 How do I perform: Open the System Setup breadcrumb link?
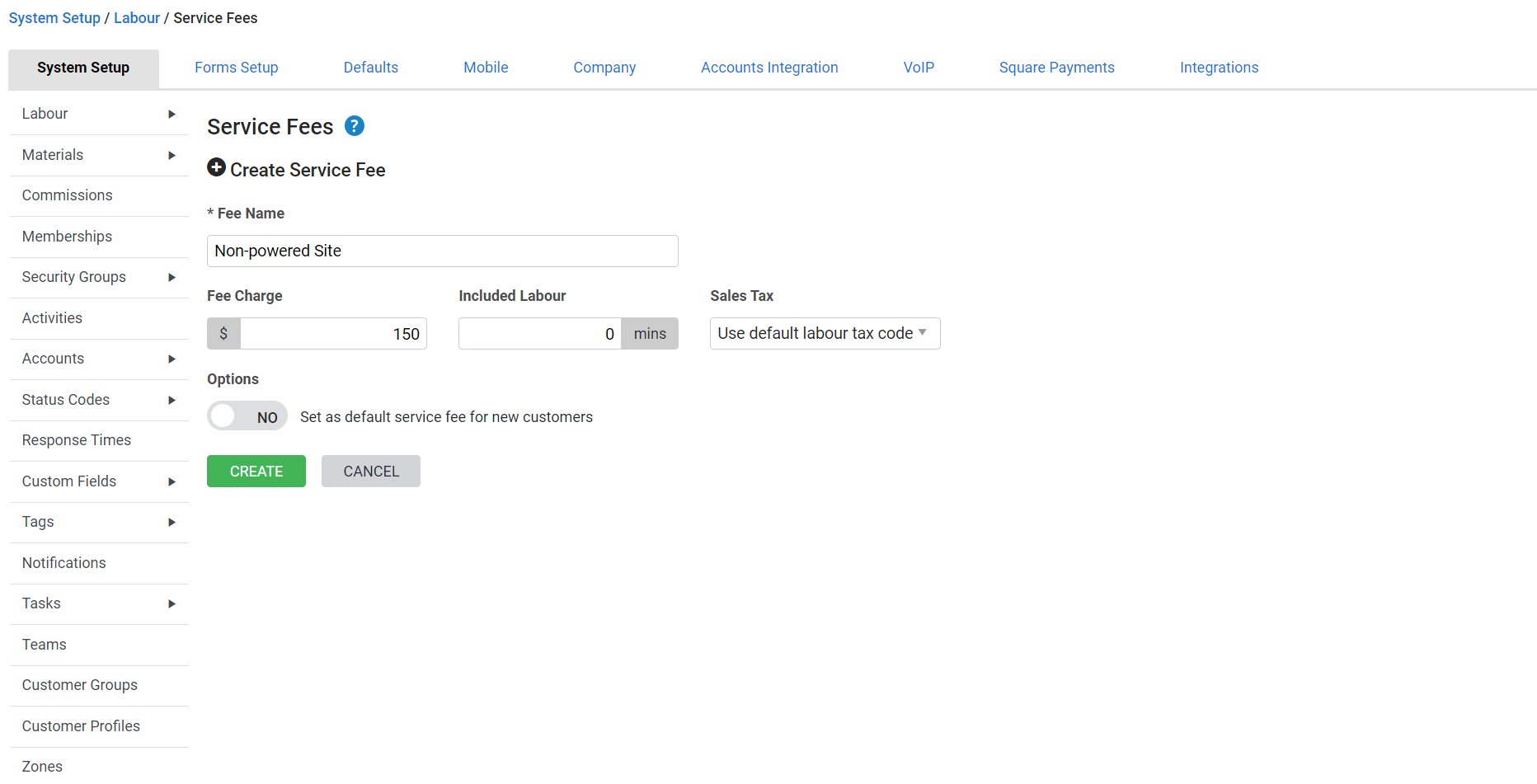click(54, 17)
